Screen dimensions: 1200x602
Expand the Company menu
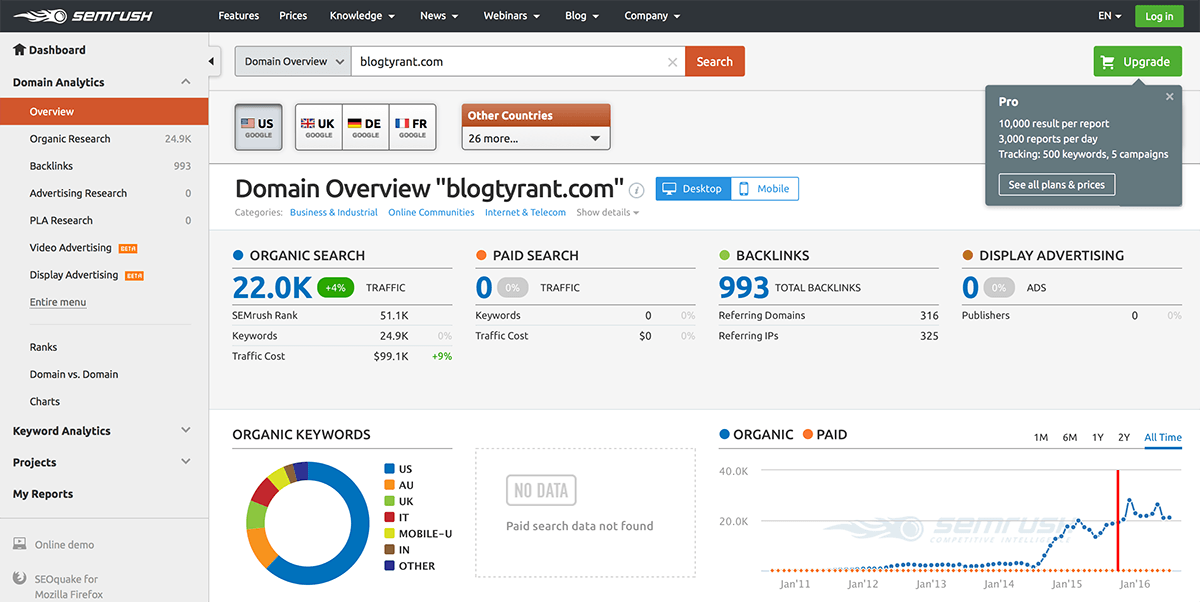coord(652,16)
